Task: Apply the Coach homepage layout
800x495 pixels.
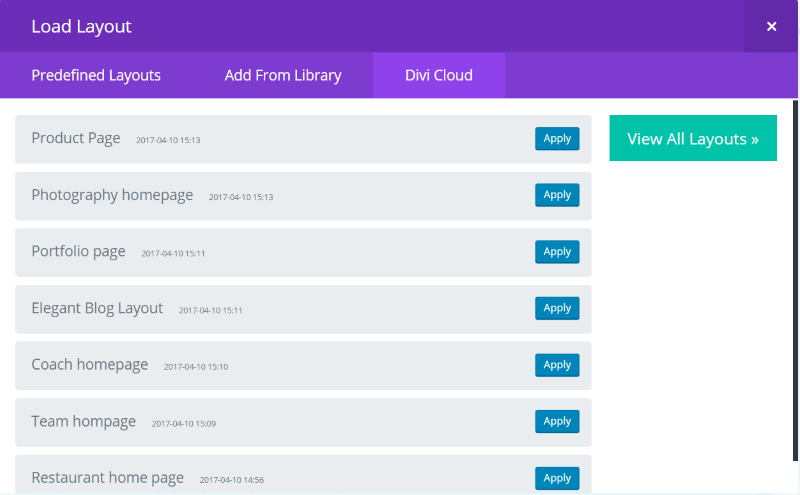Action: 557,365
